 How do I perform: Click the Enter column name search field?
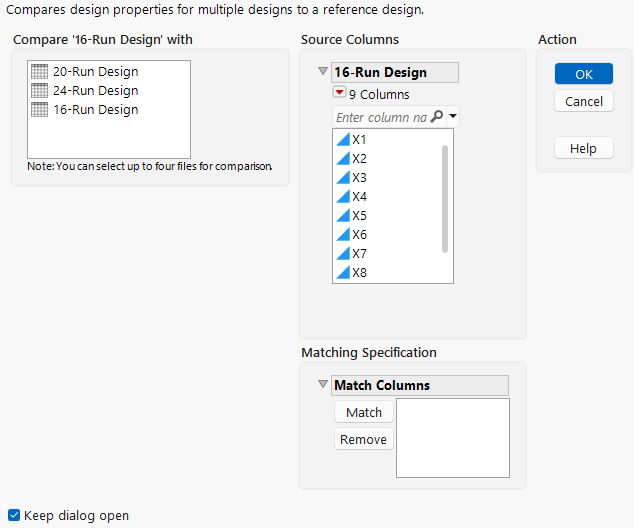(x=381, y=117)
